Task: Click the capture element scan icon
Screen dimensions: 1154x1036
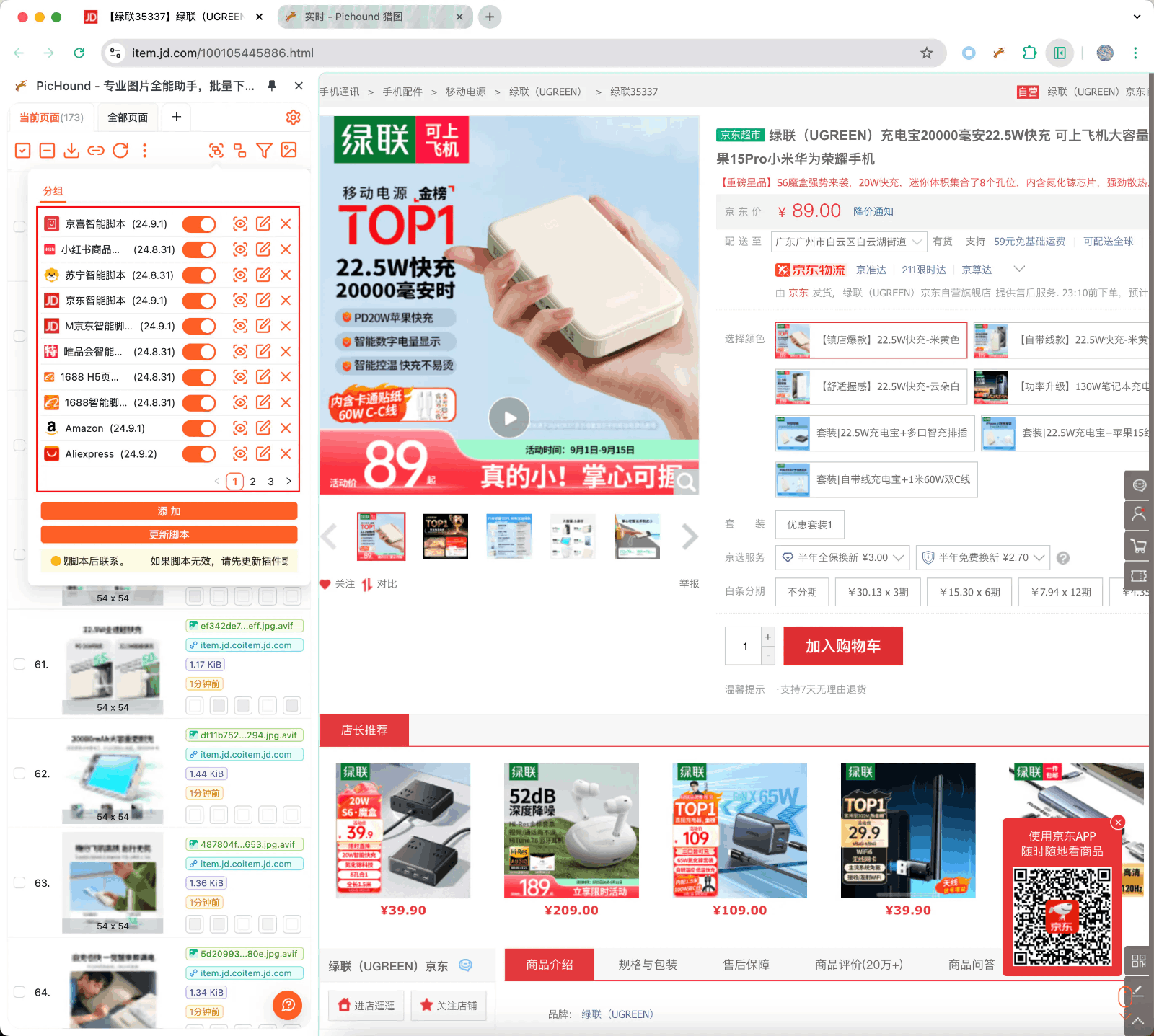Action: [216, 150]
